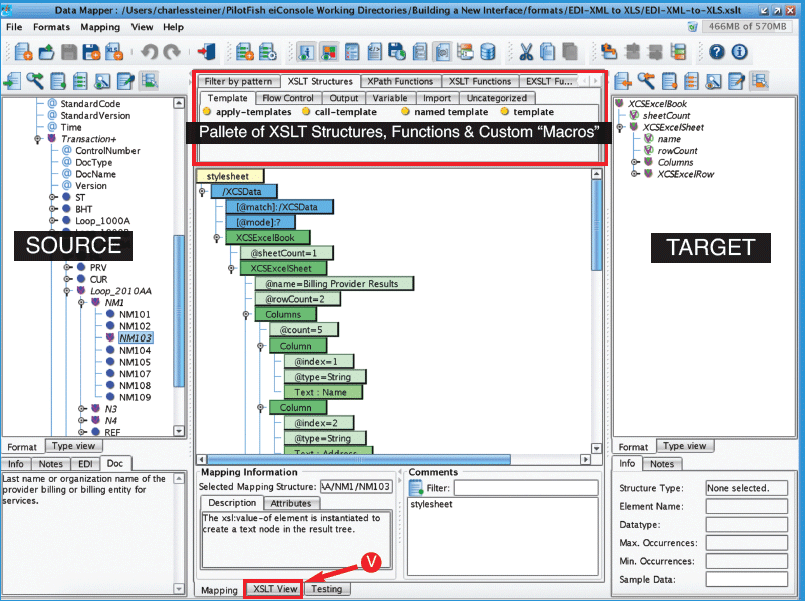Viewport: 806px width, 601px height.
Task: Collapse the NM1 source node
Action: pyautogui.click(x=81, y=303)
